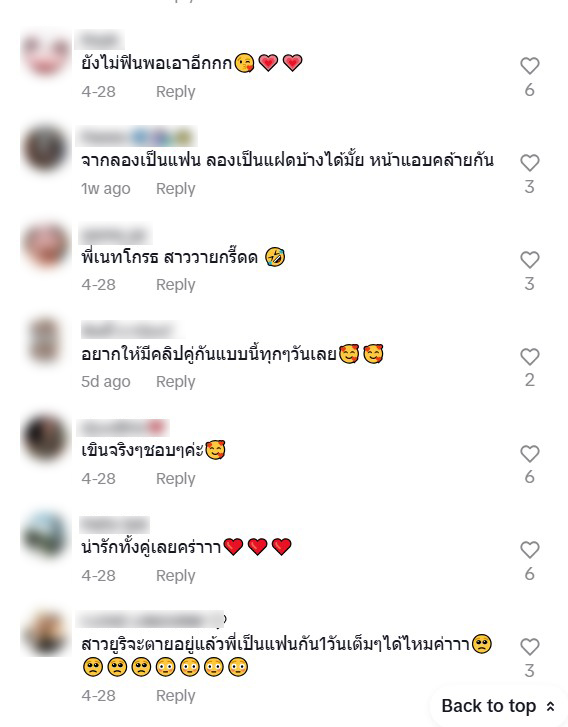Screen dimensions: 568x727
Task: Open avatar of the last commenter
Action: [45, 633]
